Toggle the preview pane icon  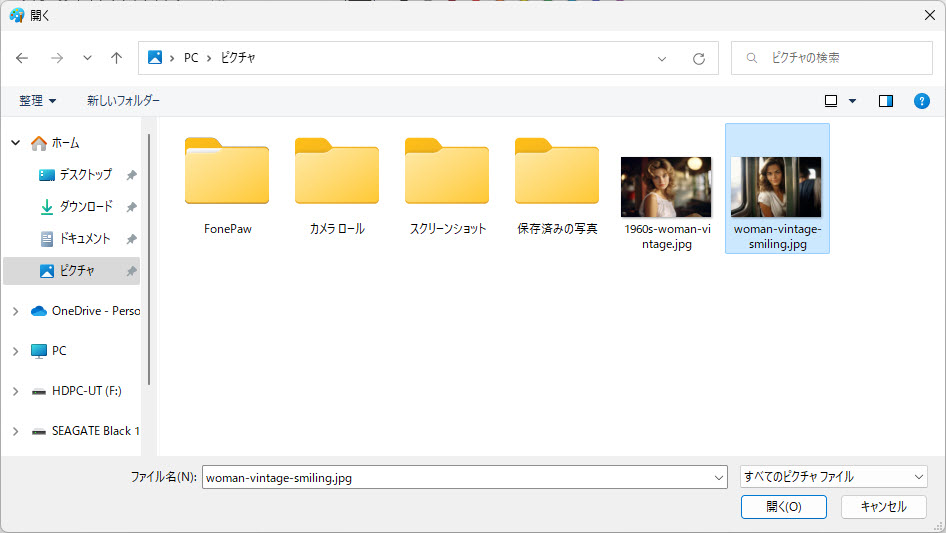[885, 101]
